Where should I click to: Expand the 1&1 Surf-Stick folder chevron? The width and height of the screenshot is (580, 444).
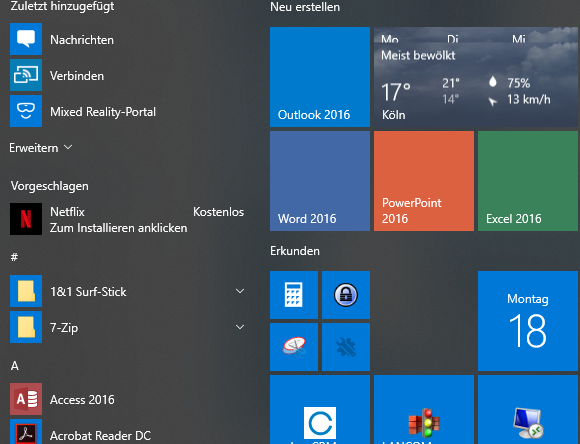pyautogui.click(x=240, y=291)
